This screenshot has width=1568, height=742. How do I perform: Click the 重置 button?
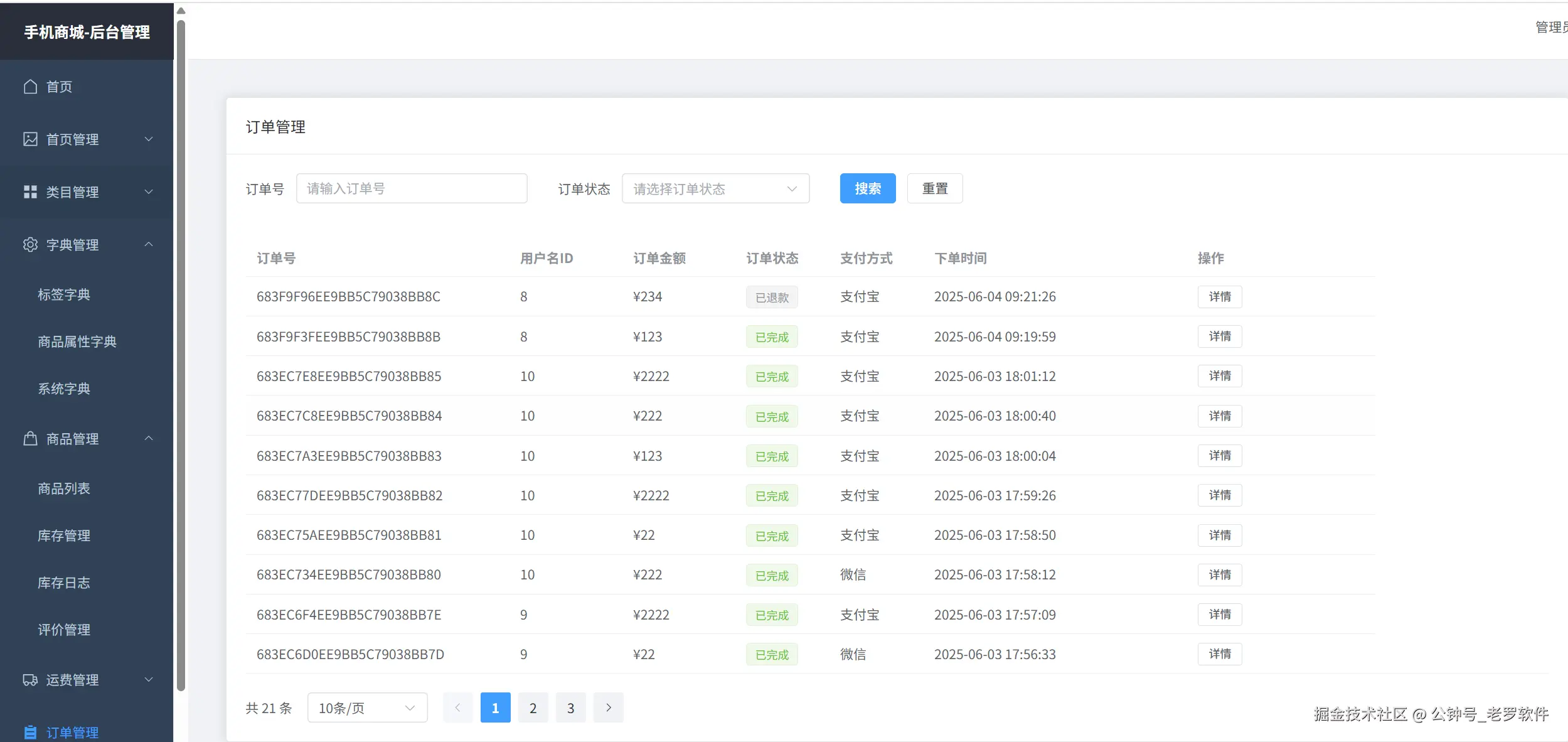tap(934, 189)
